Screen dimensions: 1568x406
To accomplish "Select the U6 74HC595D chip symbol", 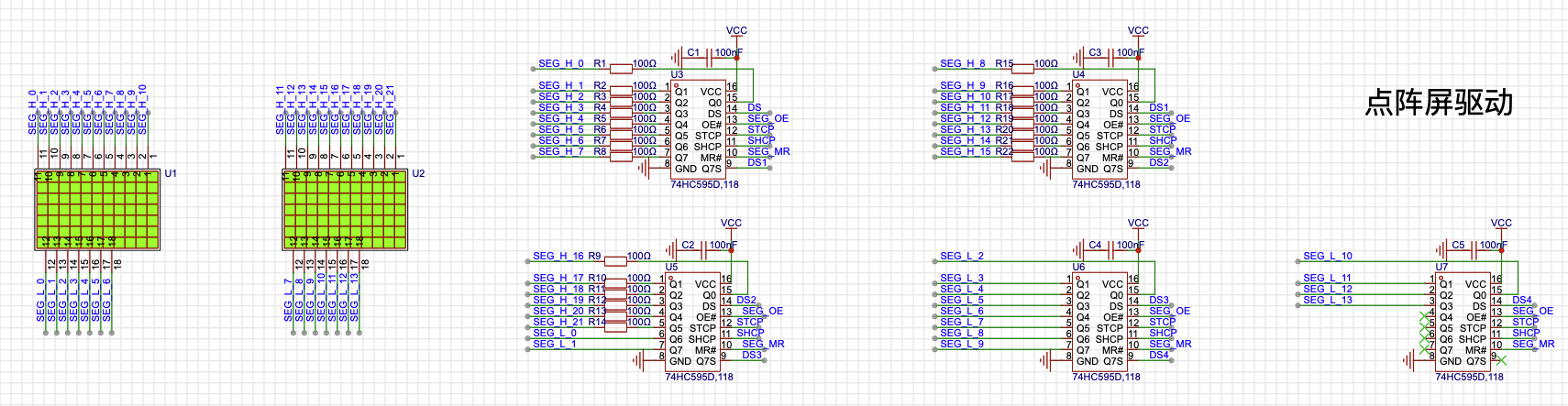I will [x=1099, y=322].
